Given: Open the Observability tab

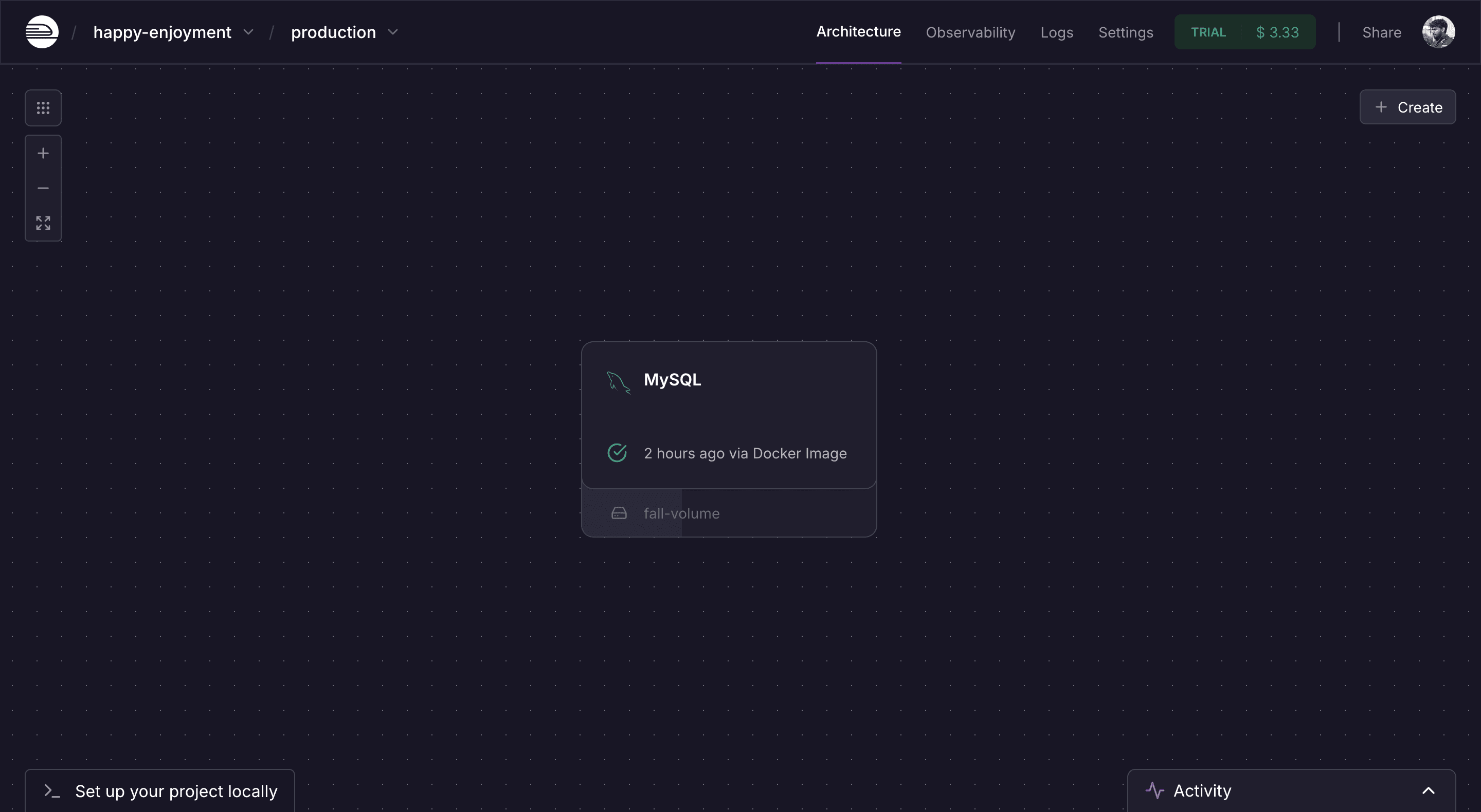Looking at the screenshot, I should point(970,32).
